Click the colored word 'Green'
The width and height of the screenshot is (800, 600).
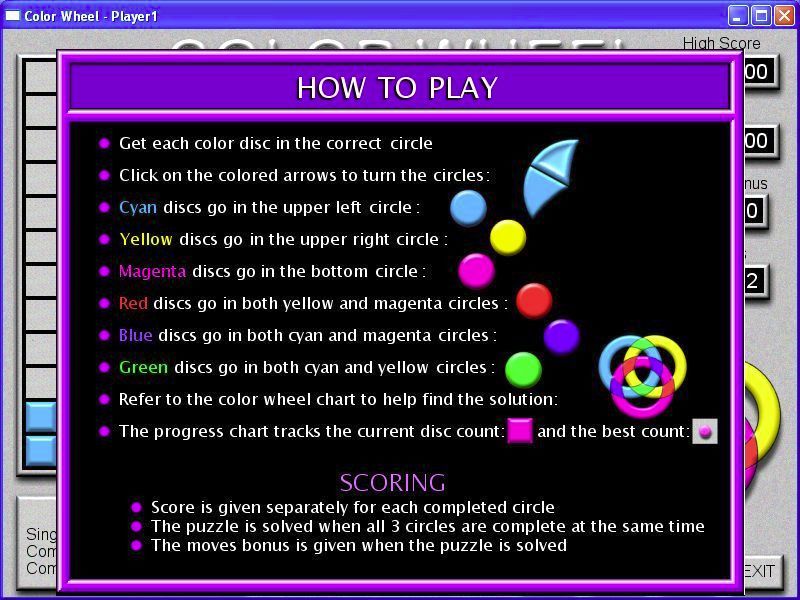pos(143,367)
